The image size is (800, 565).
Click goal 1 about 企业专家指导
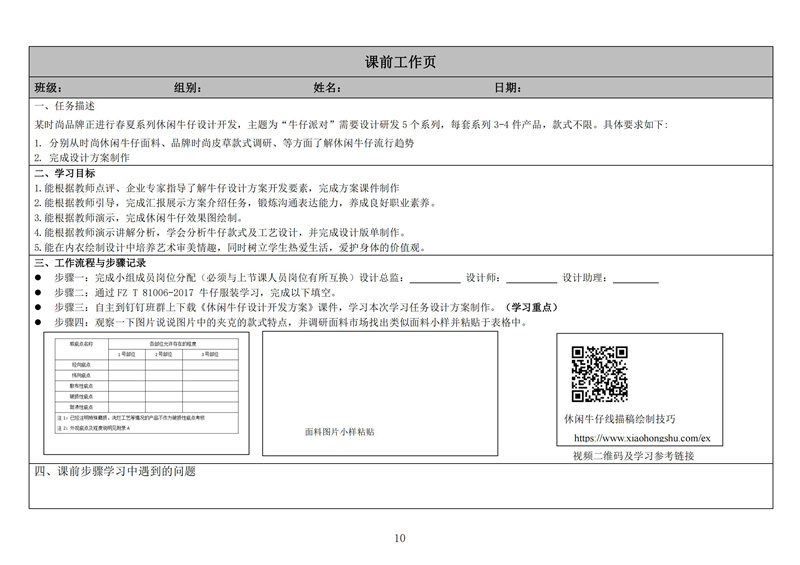pyautogui.click(x=217, y=188)
